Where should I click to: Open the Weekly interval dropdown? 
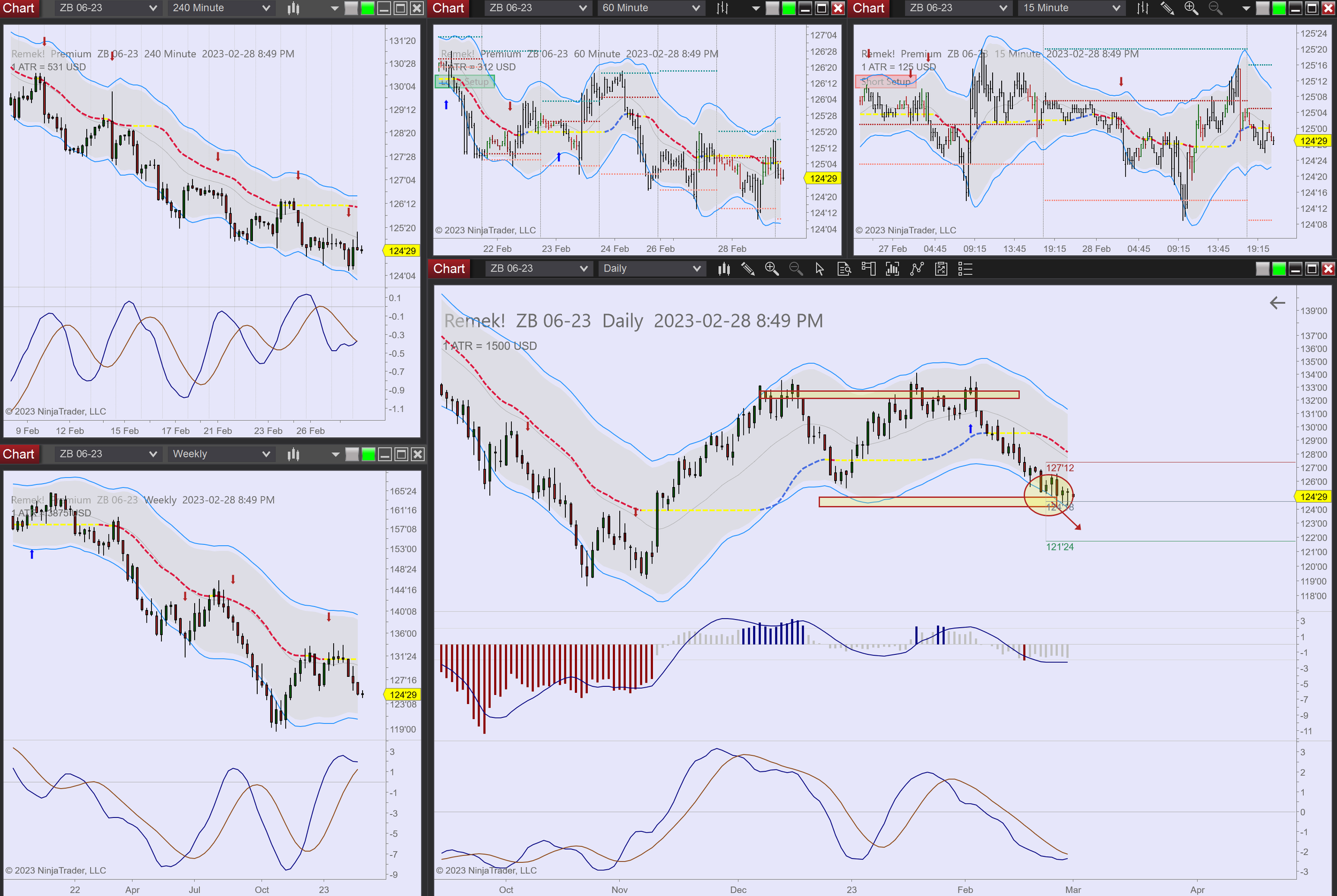(x=221, y=454)
